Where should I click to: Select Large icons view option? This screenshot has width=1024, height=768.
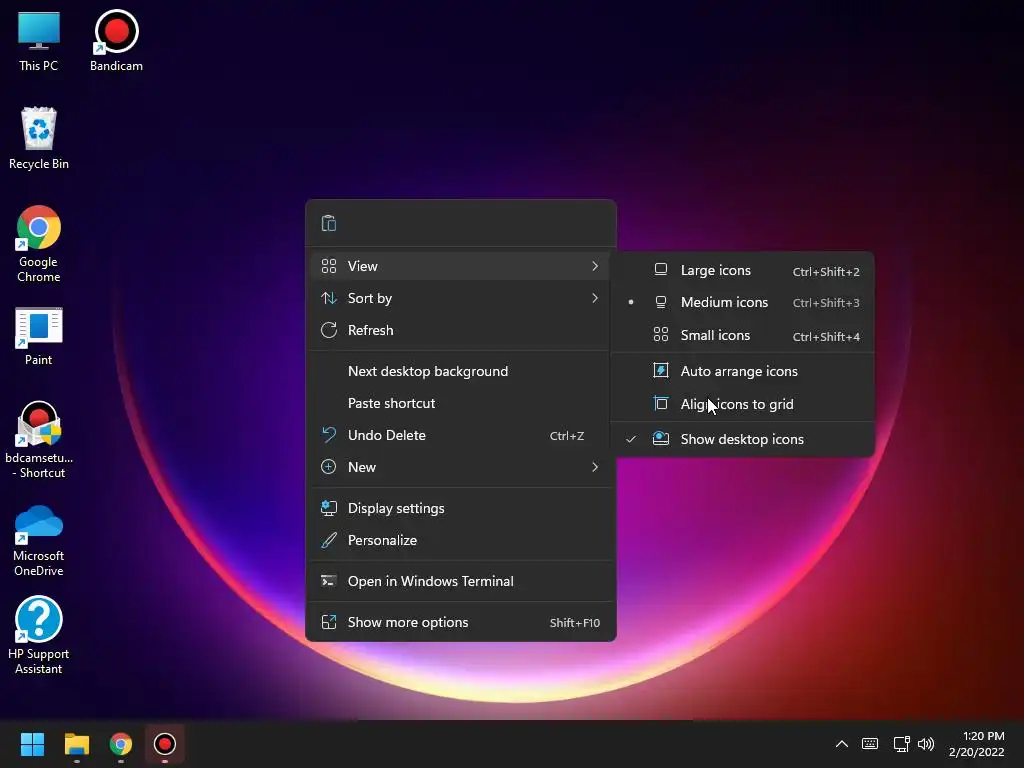point(743,270)
